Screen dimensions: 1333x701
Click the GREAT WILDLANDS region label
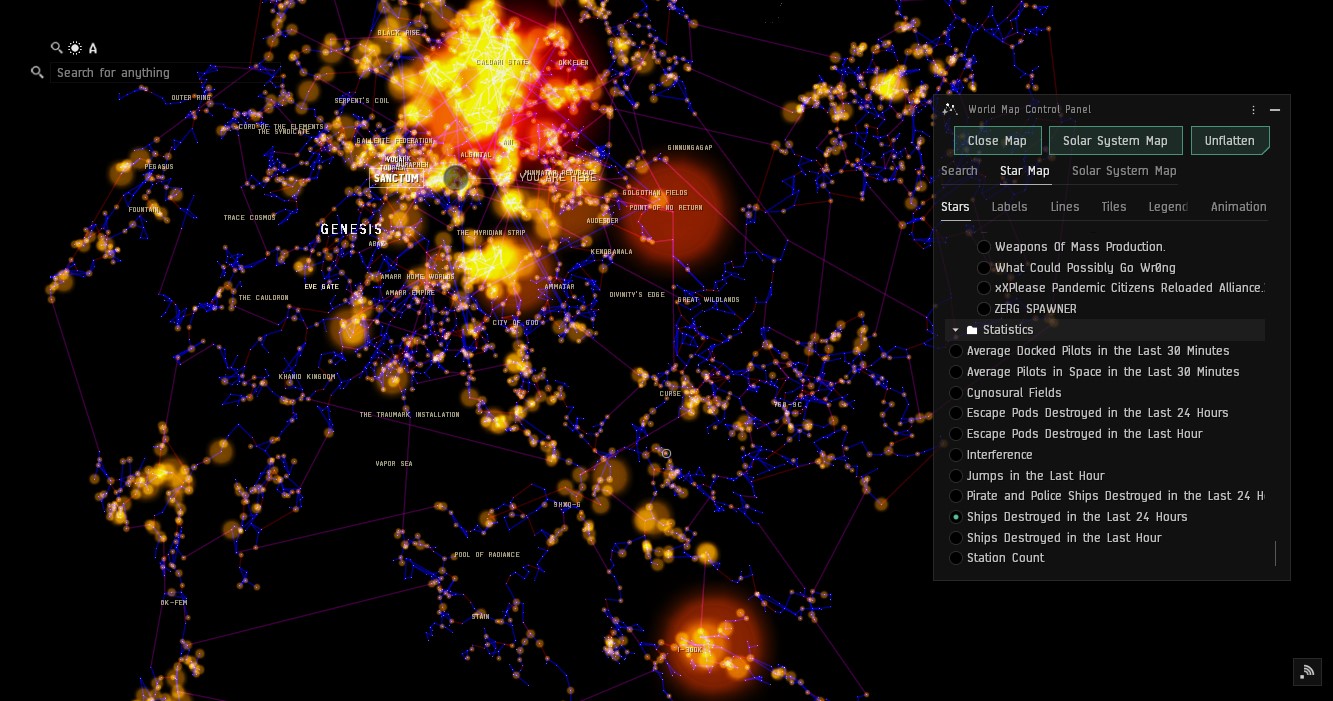(709, 300)
